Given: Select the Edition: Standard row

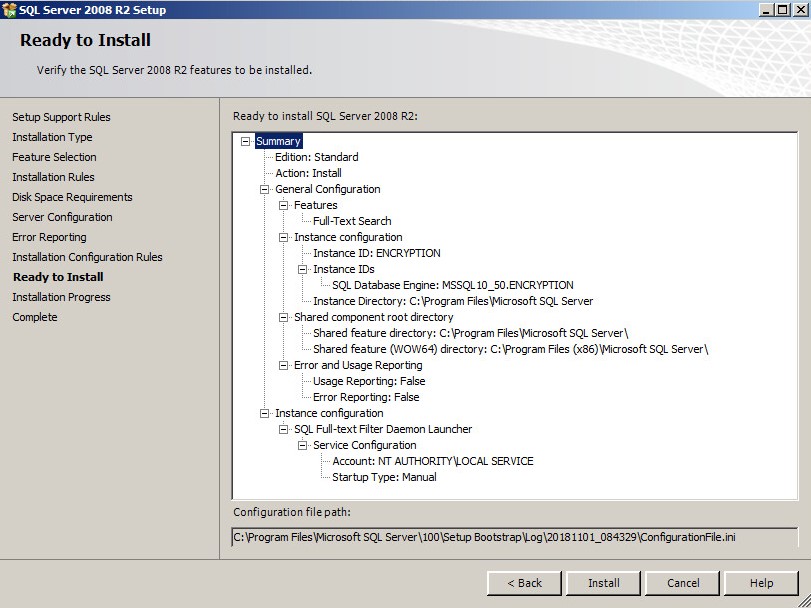Looking at the screenshot, I should pos(317,157).
